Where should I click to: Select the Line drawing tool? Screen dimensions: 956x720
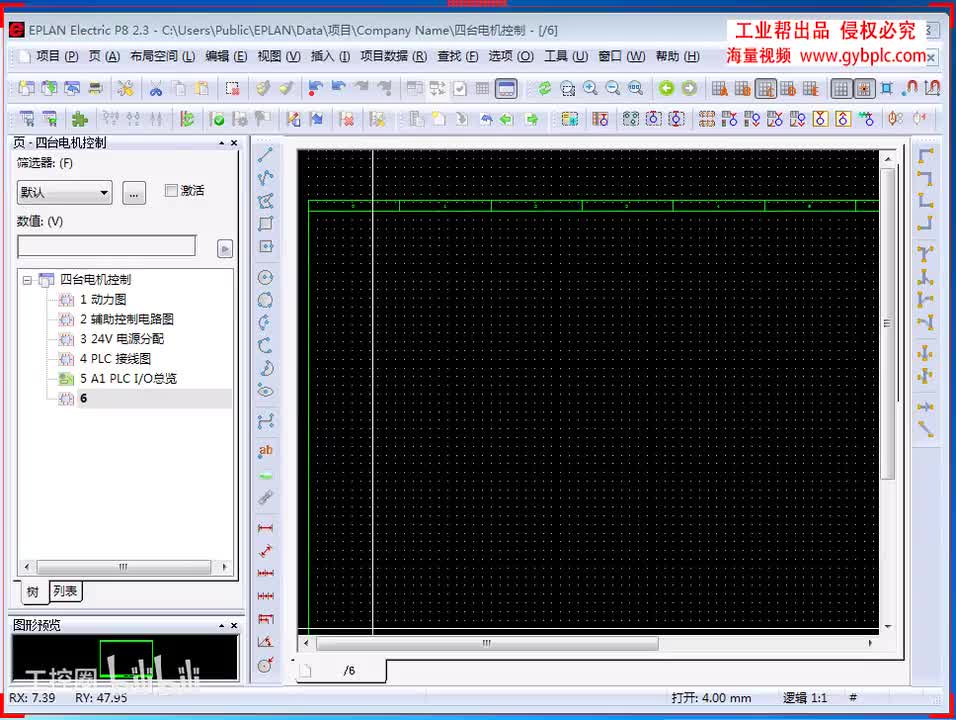pos(265,154)
